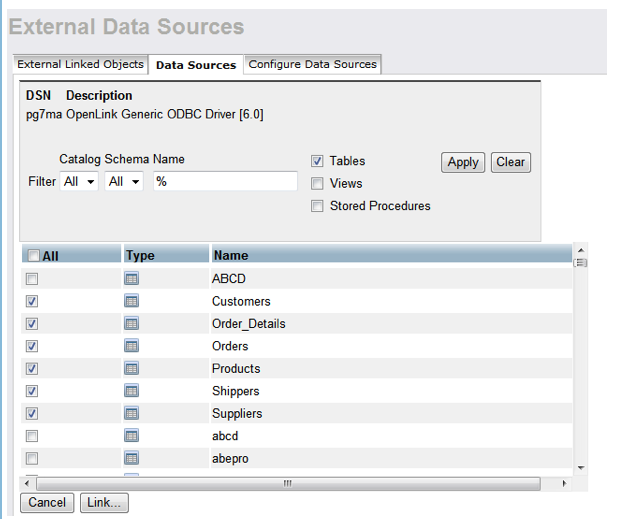Toggle the All select checkbox in header
This screenshot has height=519, width=618.
[x=33, y=256]
